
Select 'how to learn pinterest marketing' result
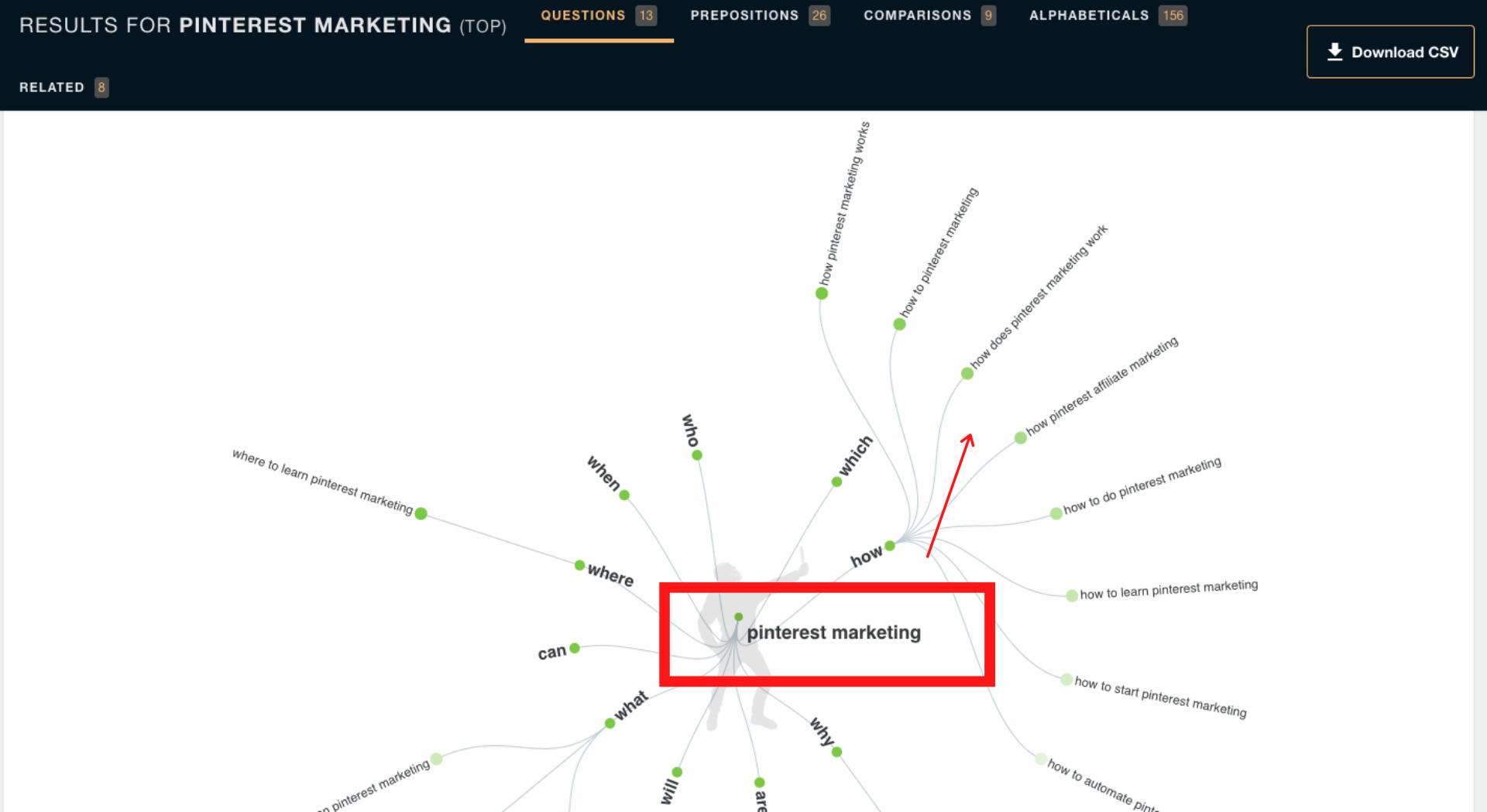coord(1168,590)
